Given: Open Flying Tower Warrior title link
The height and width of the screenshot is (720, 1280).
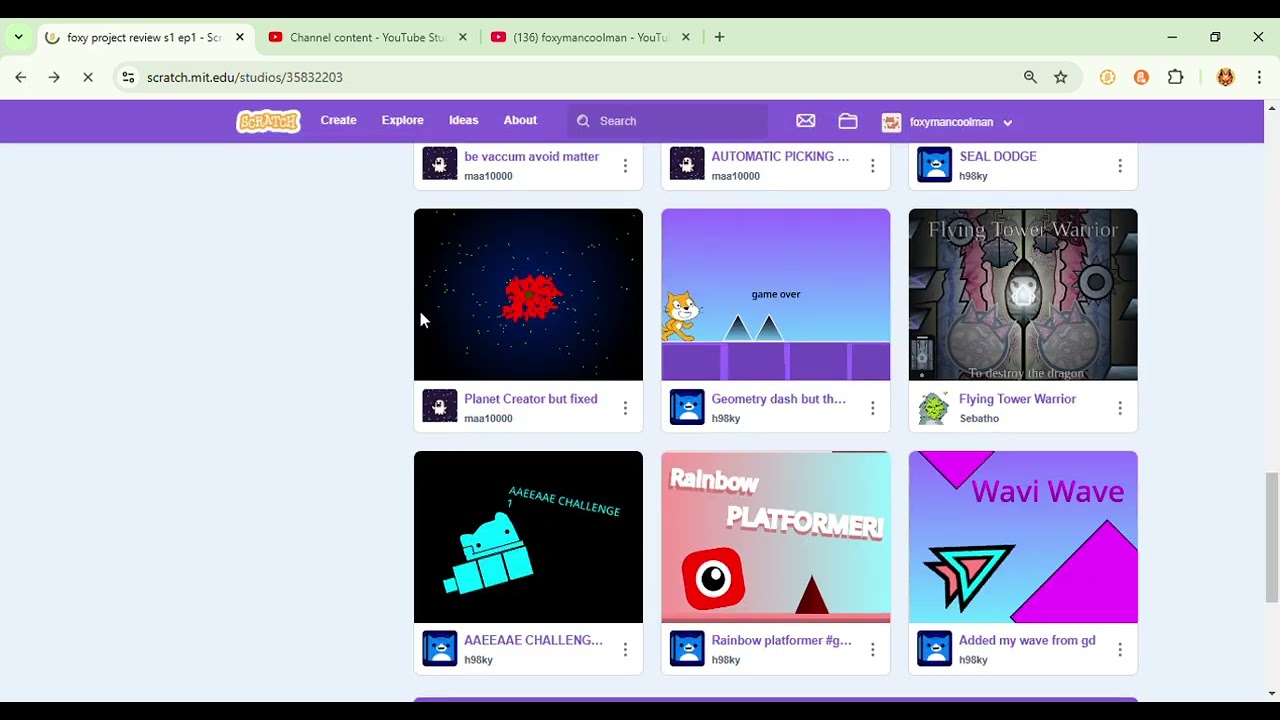Looking at the screenshot, I should tap(1017, 399).
